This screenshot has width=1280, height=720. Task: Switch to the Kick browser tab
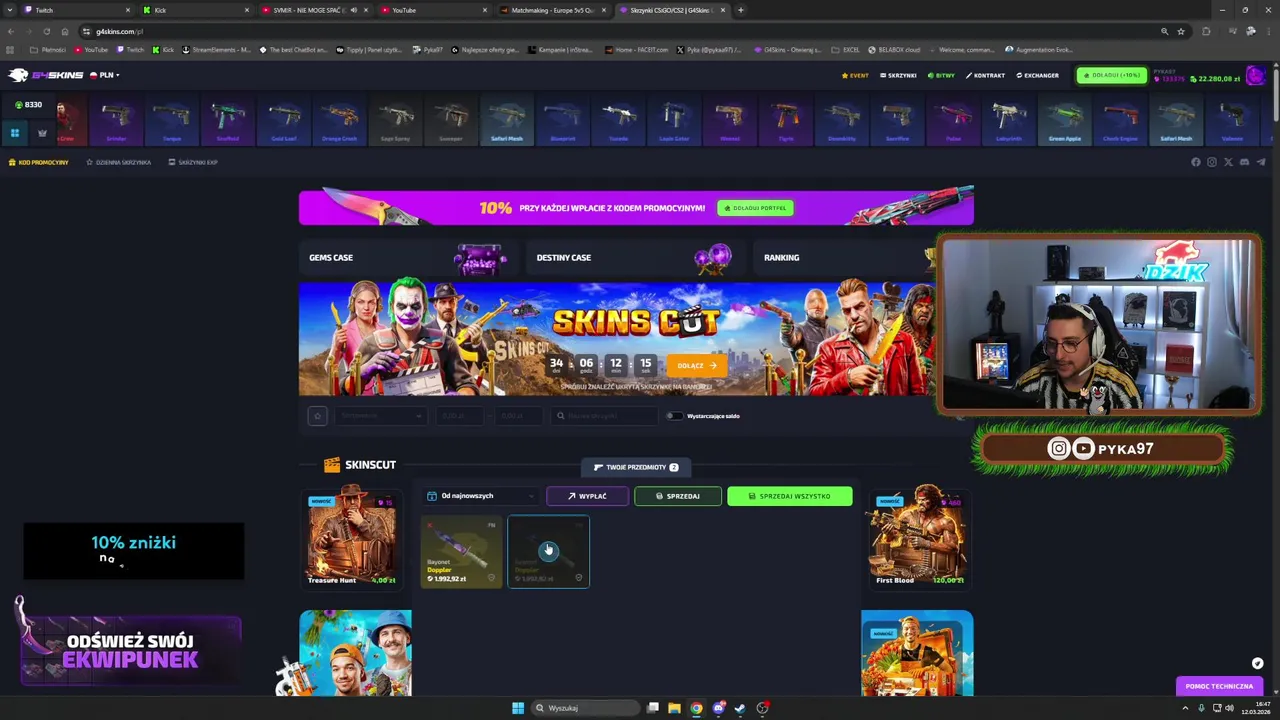pos(195,10)
